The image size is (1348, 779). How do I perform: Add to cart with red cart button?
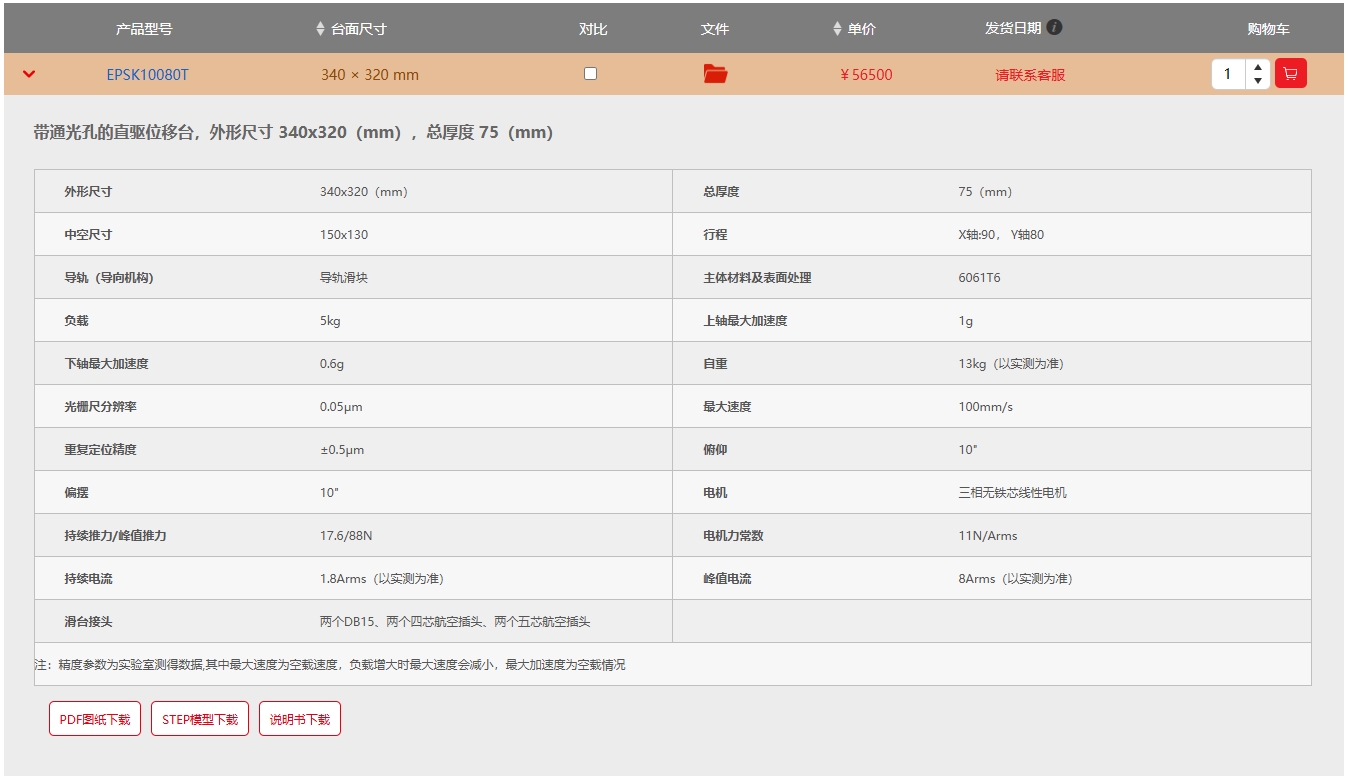[x=1290, y=74]
